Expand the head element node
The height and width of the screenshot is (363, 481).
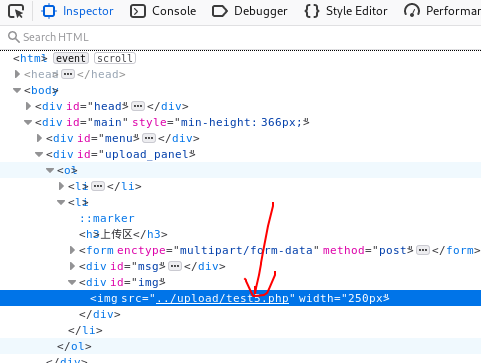[17, 74]
